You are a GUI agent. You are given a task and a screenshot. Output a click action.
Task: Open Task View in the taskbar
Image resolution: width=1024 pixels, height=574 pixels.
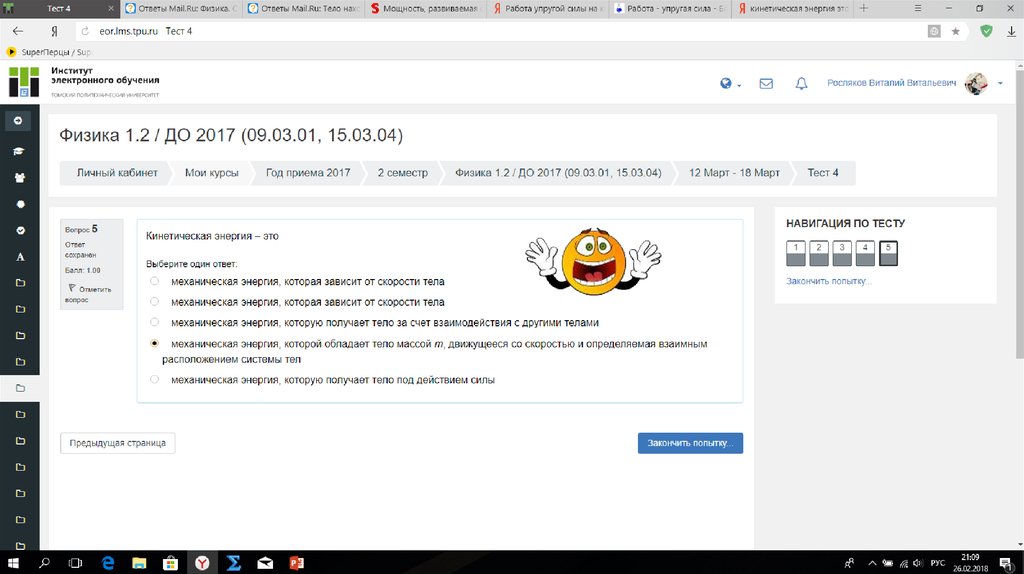[x=75, y=562]
